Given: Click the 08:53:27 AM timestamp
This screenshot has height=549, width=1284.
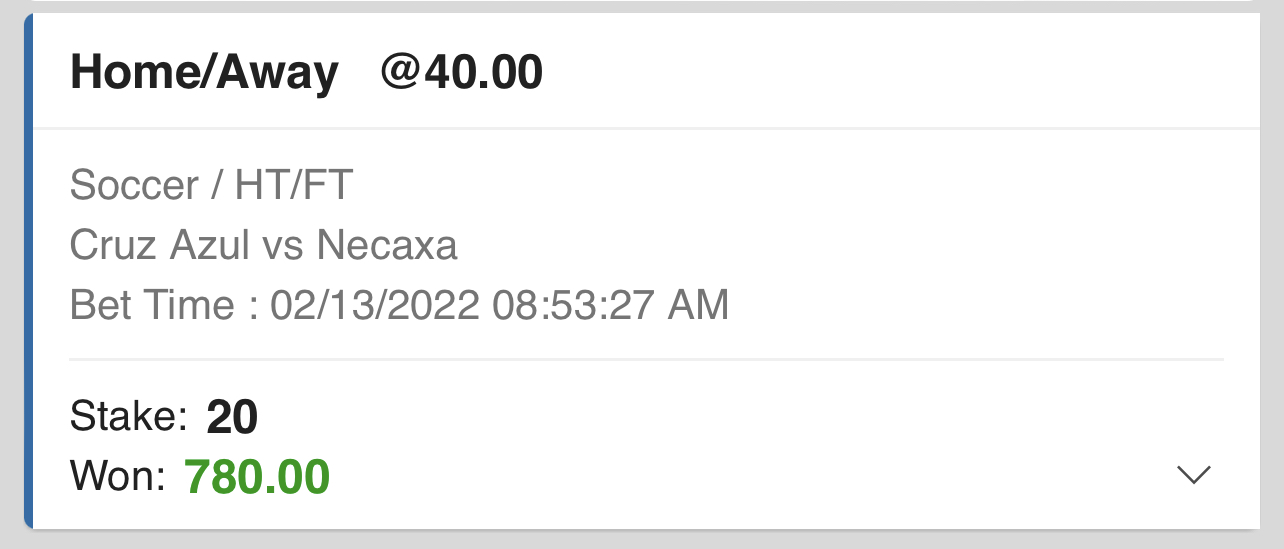Looking at the screenshot, I should 611,305.
